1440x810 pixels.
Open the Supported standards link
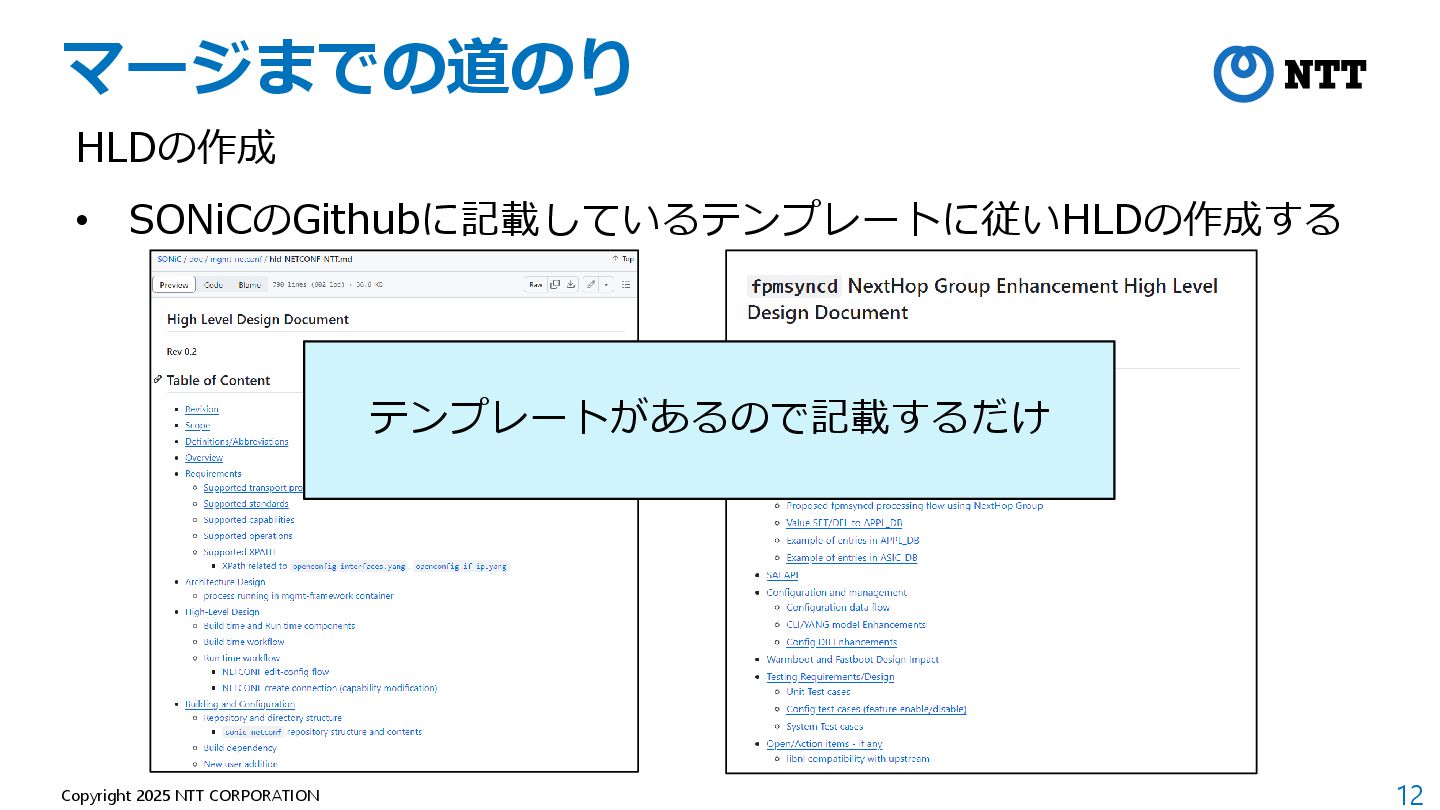pyautogui.click(x=246, y=504)
